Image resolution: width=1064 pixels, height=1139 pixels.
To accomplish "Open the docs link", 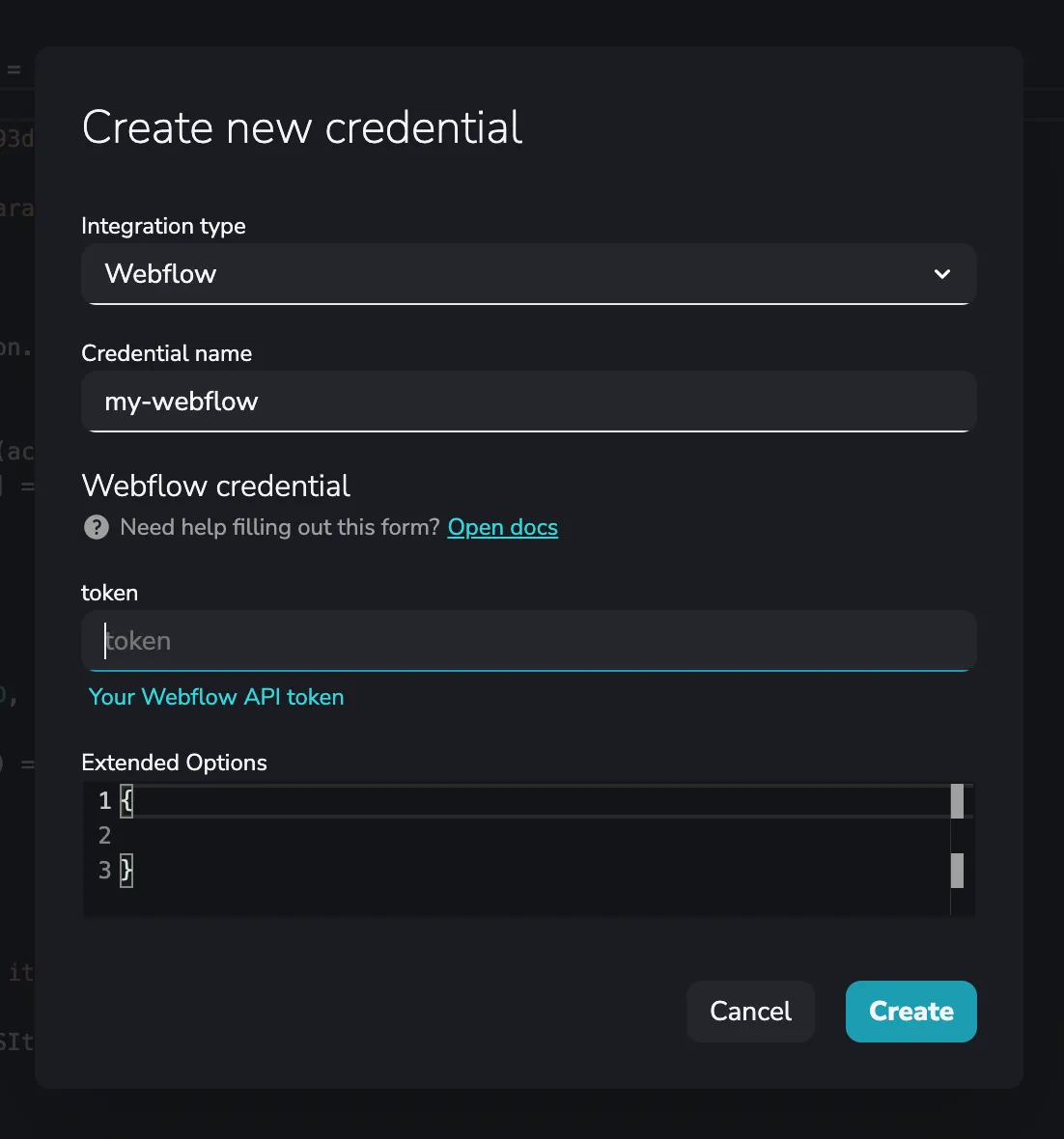I will 502,527.
